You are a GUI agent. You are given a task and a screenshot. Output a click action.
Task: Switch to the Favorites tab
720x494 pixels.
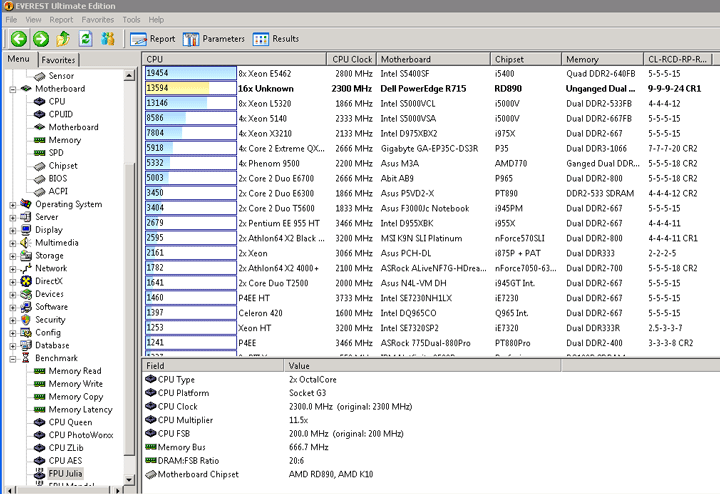(58, 60)
